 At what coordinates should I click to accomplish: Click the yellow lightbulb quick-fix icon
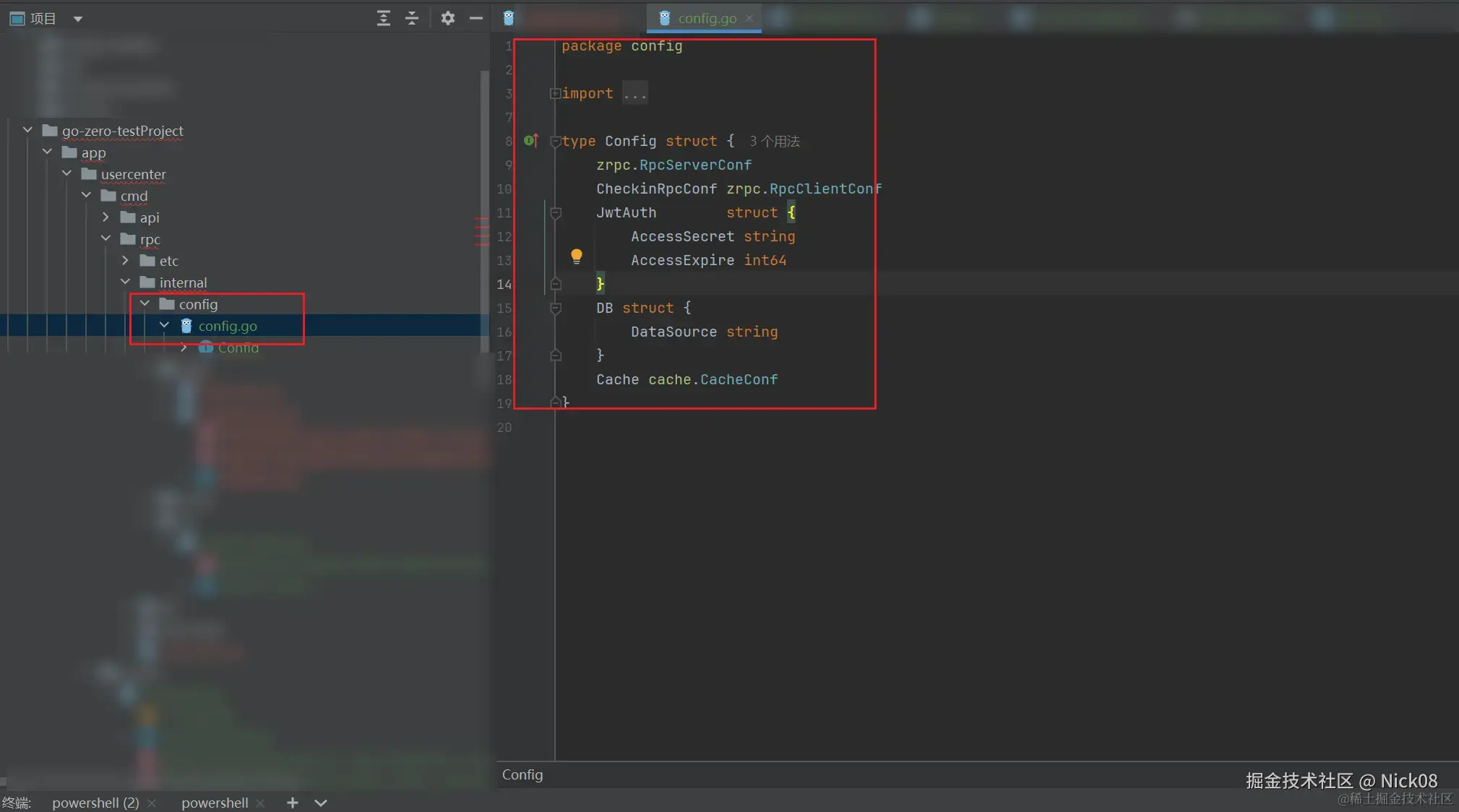(x=576, y=256)
